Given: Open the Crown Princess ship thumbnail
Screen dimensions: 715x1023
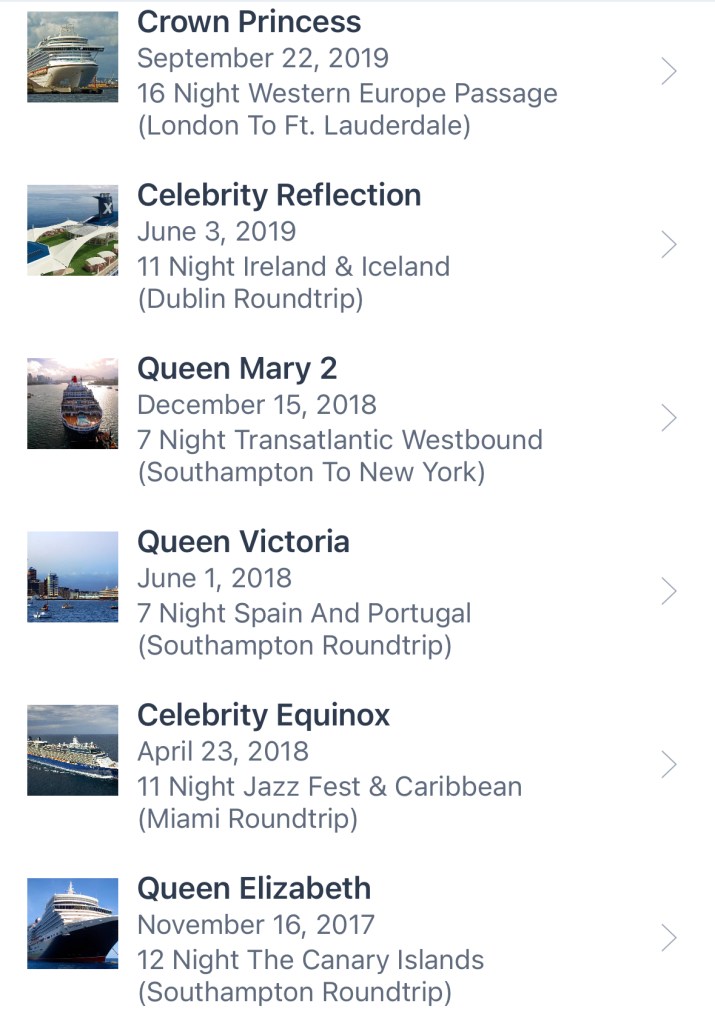Looking at the screenshot, I should pyautogui.click(x=72, y=57).
